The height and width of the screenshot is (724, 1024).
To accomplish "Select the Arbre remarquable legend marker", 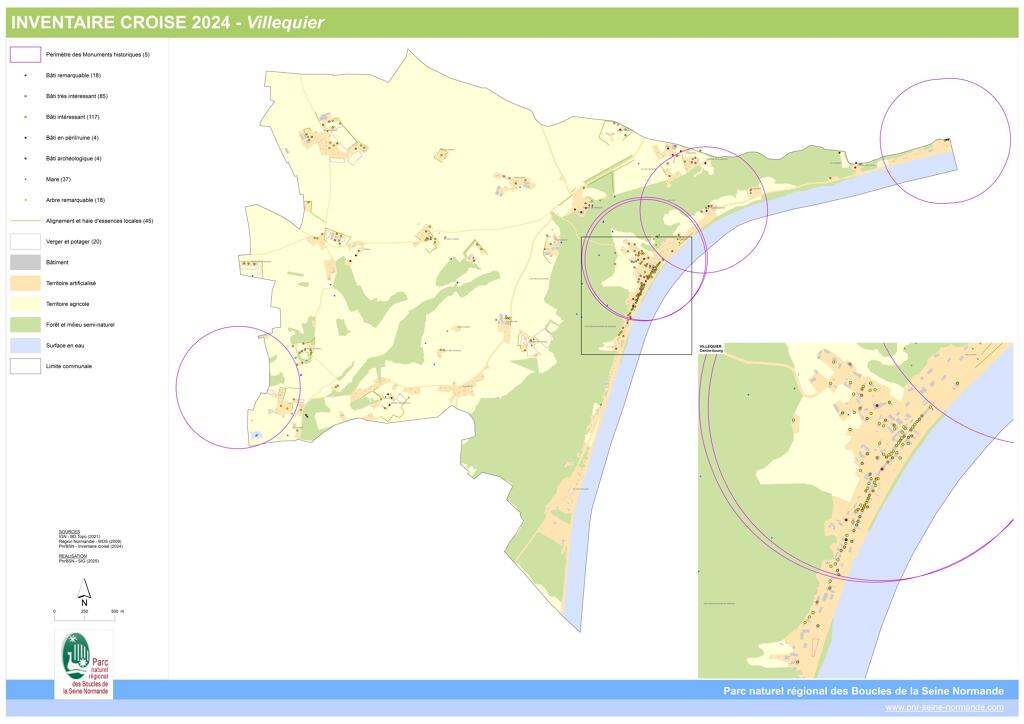I will 23,199.
